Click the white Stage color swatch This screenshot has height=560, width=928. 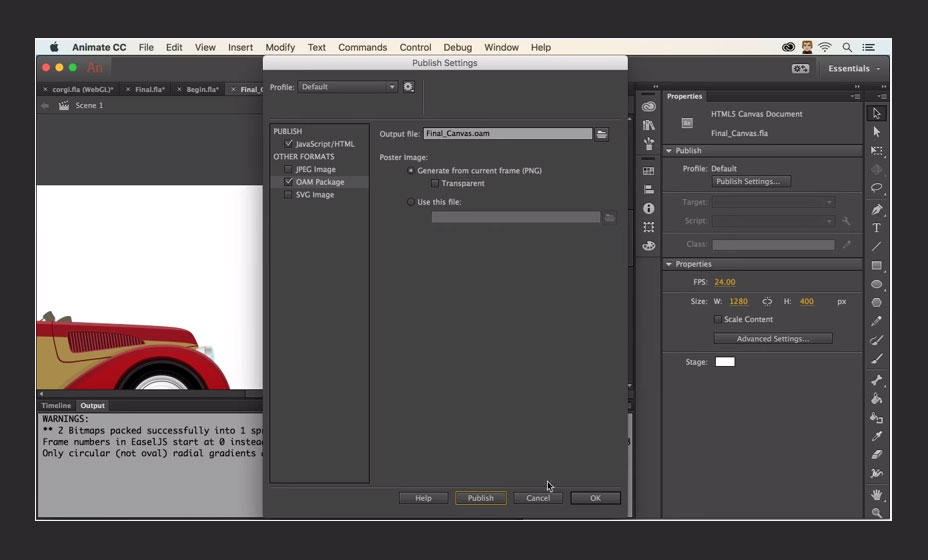725,362
